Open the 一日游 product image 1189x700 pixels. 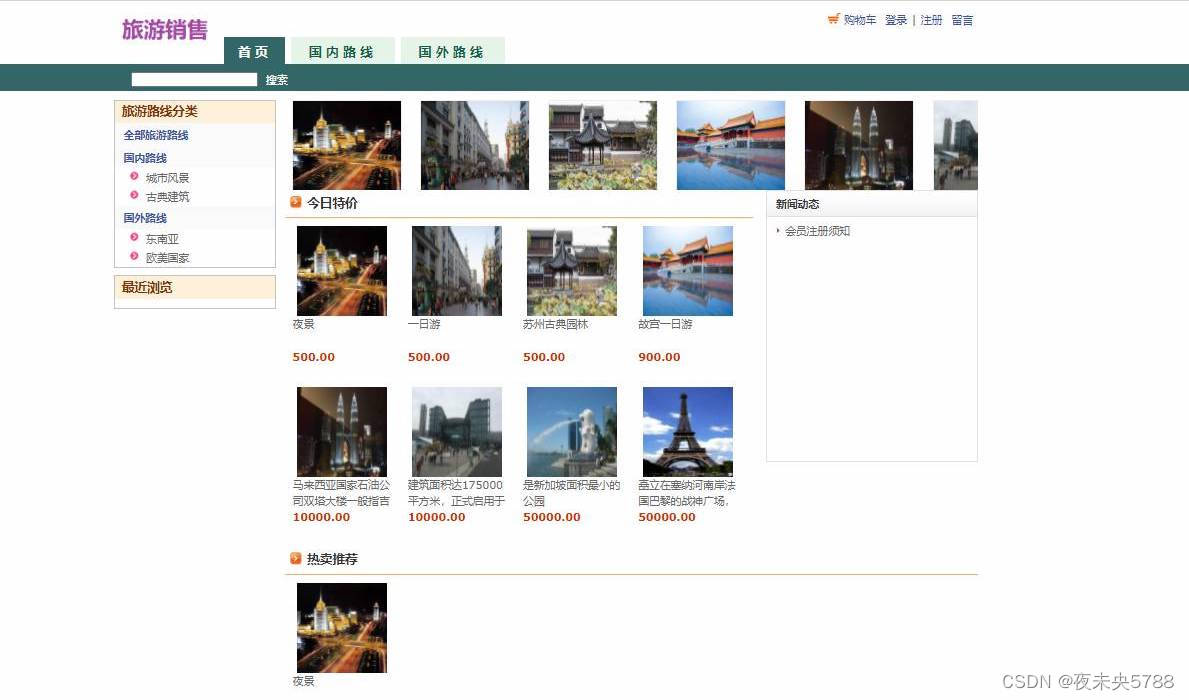point(456,271)
